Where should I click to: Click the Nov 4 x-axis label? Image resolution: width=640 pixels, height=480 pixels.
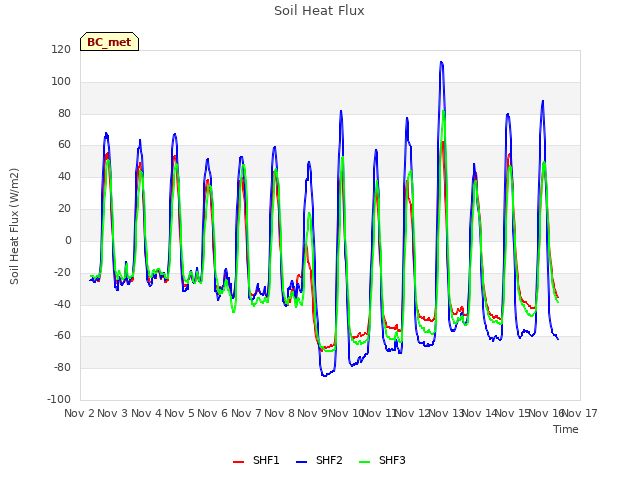[146, 413]
